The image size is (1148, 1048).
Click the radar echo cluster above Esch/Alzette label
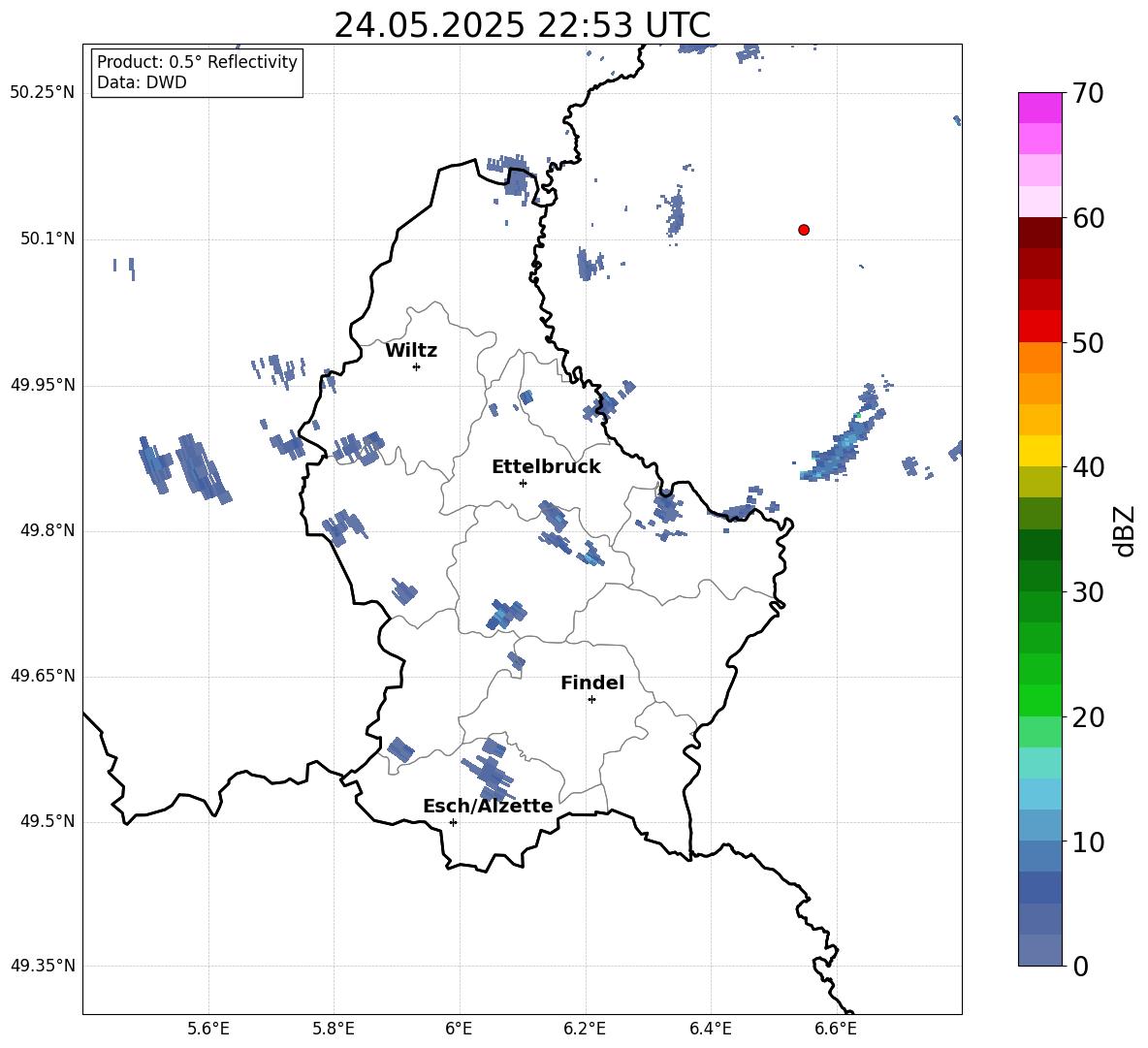[487, 770]
